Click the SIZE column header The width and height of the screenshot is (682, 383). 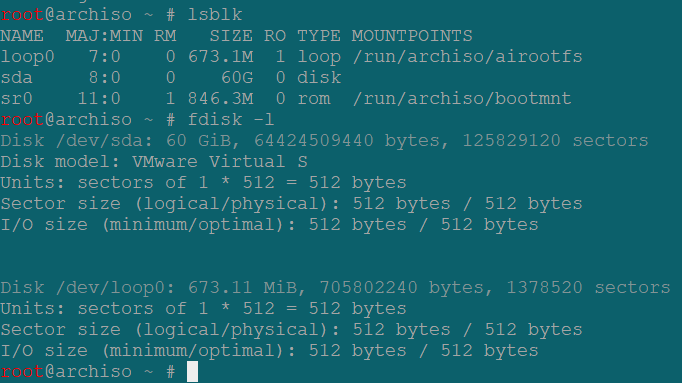click(231, 36)
